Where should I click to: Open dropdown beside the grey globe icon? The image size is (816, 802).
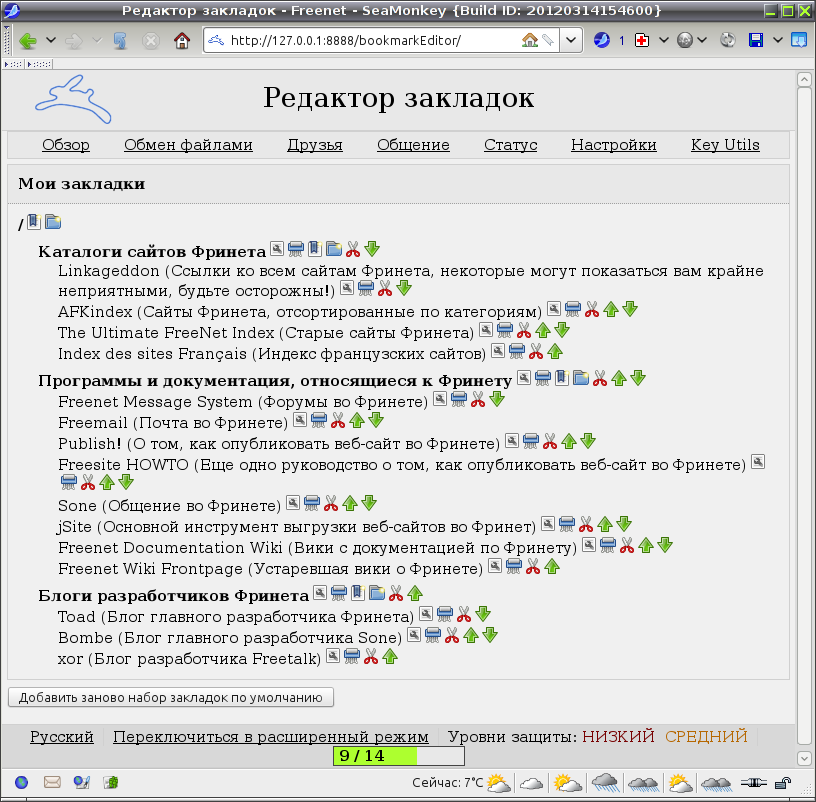(x=702, y=40)
